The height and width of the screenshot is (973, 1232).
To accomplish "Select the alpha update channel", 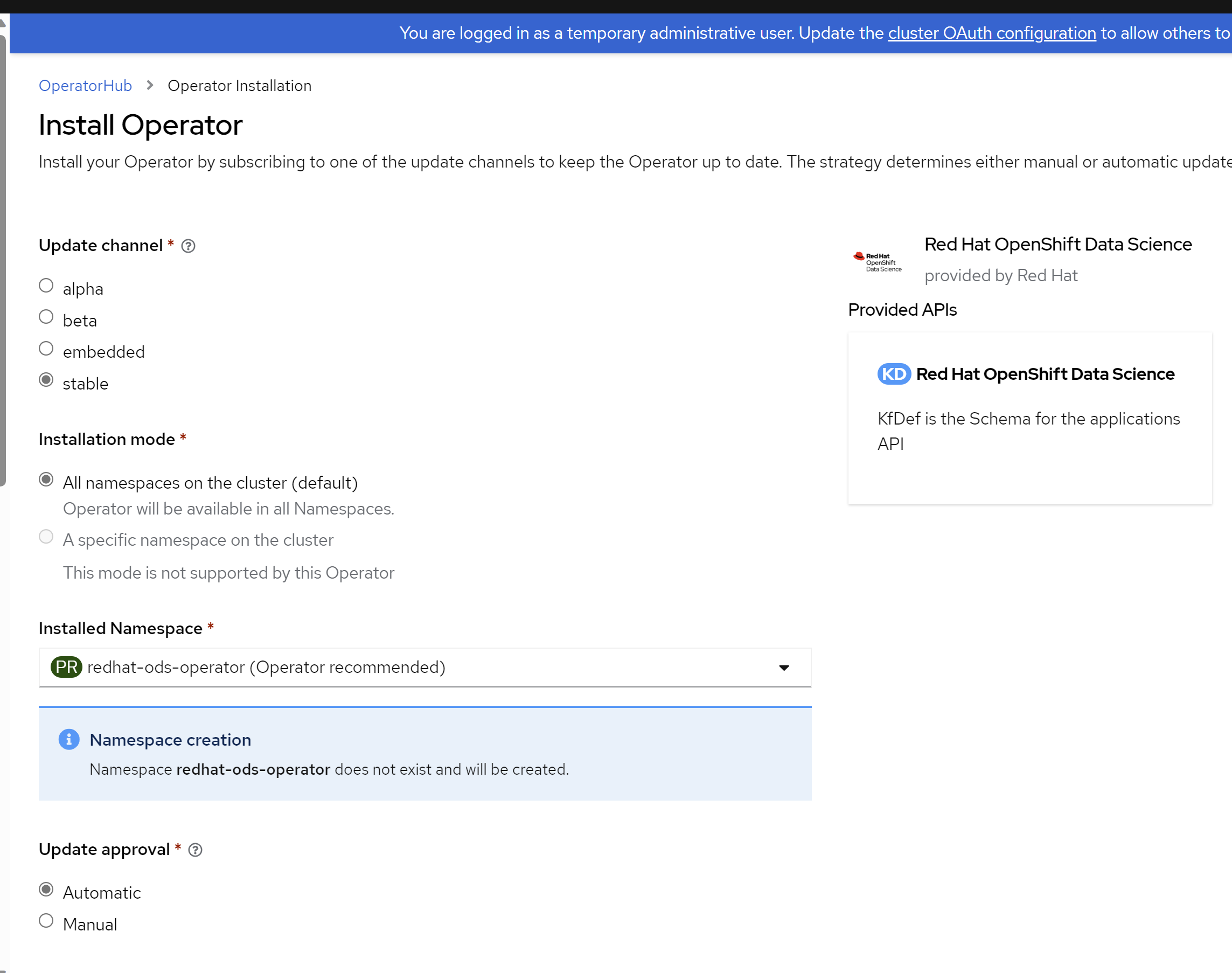I will pos(46,286).
